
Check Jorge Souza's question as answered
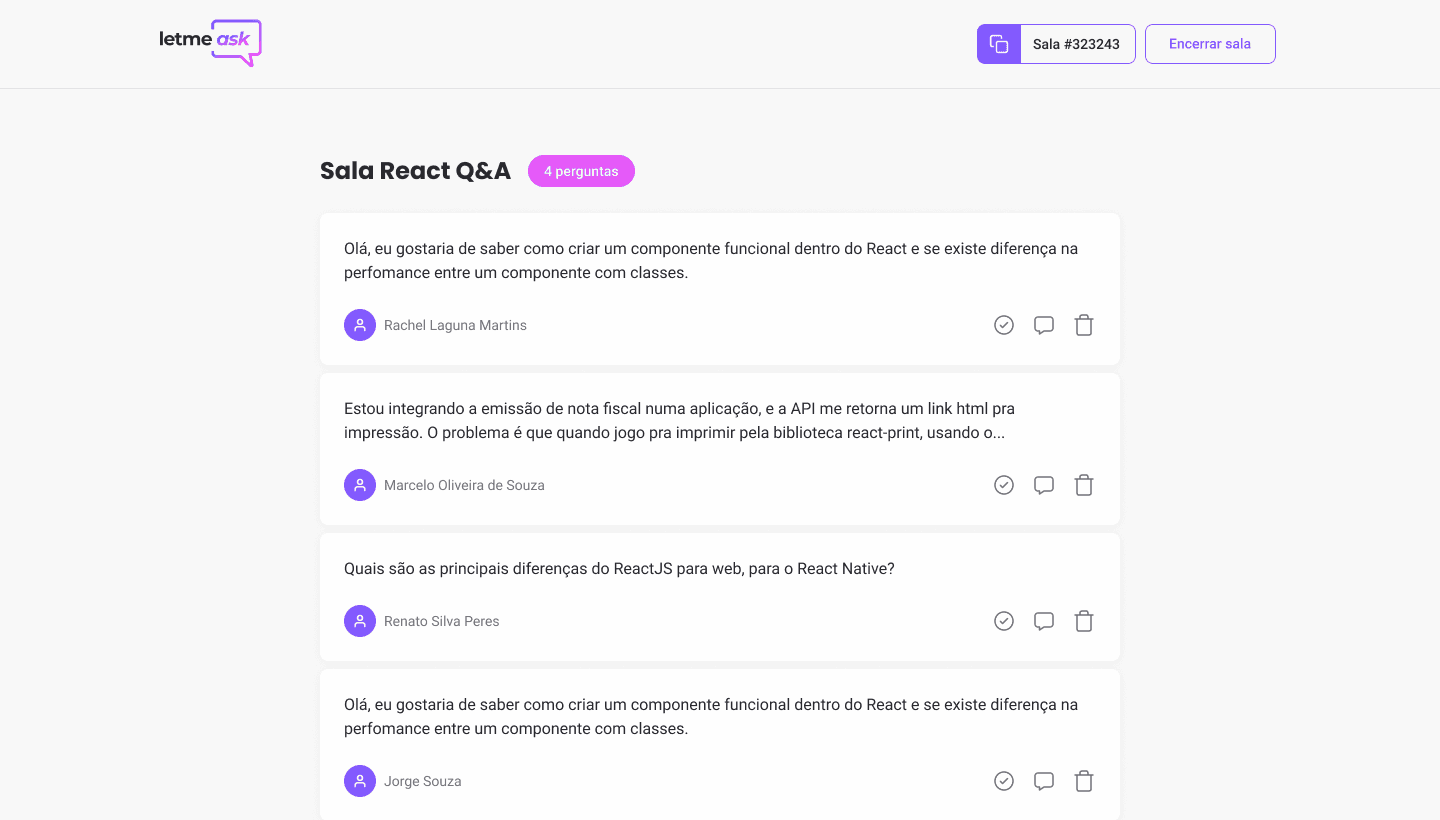pos(1004,781)
